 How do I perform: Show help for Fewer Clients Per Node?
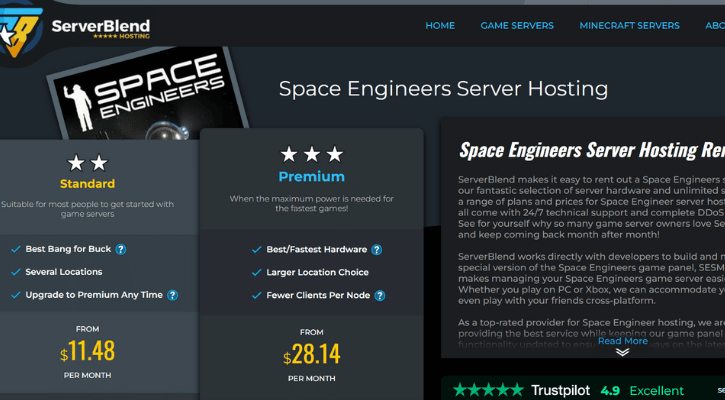click(x=380, y=295)
